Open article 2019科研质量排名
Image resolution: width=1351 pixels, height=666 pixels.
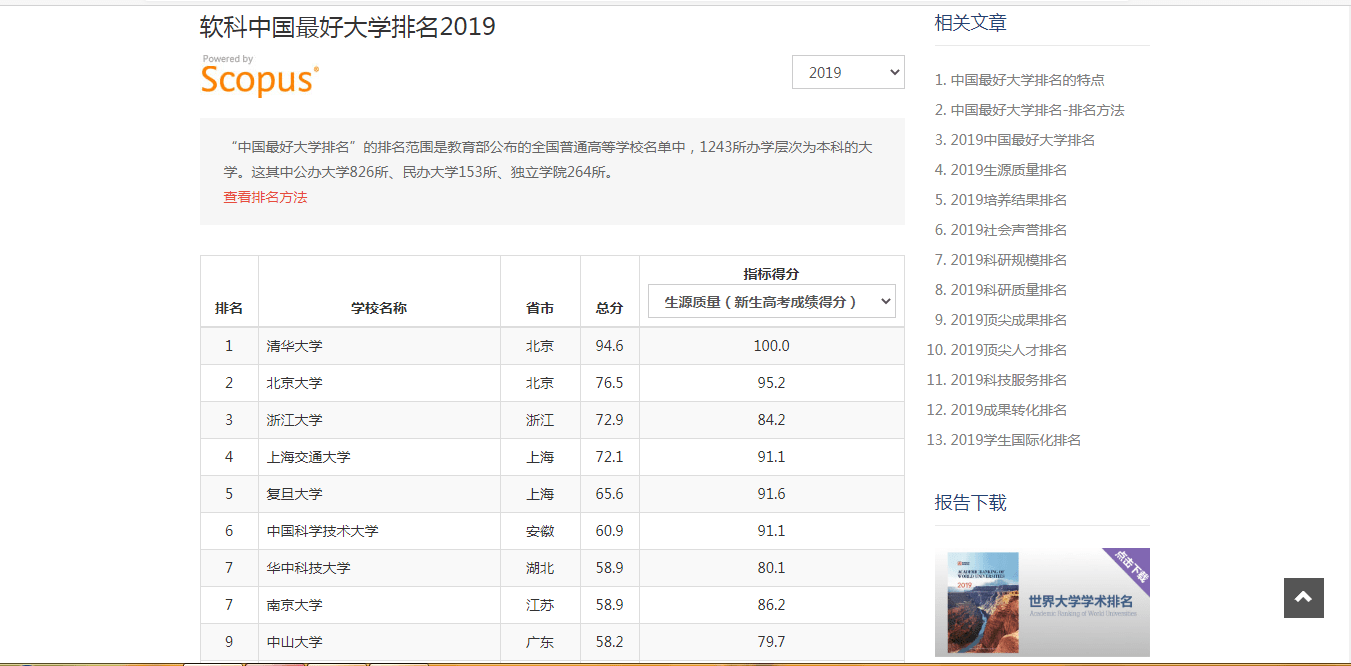coord(1008,290)
